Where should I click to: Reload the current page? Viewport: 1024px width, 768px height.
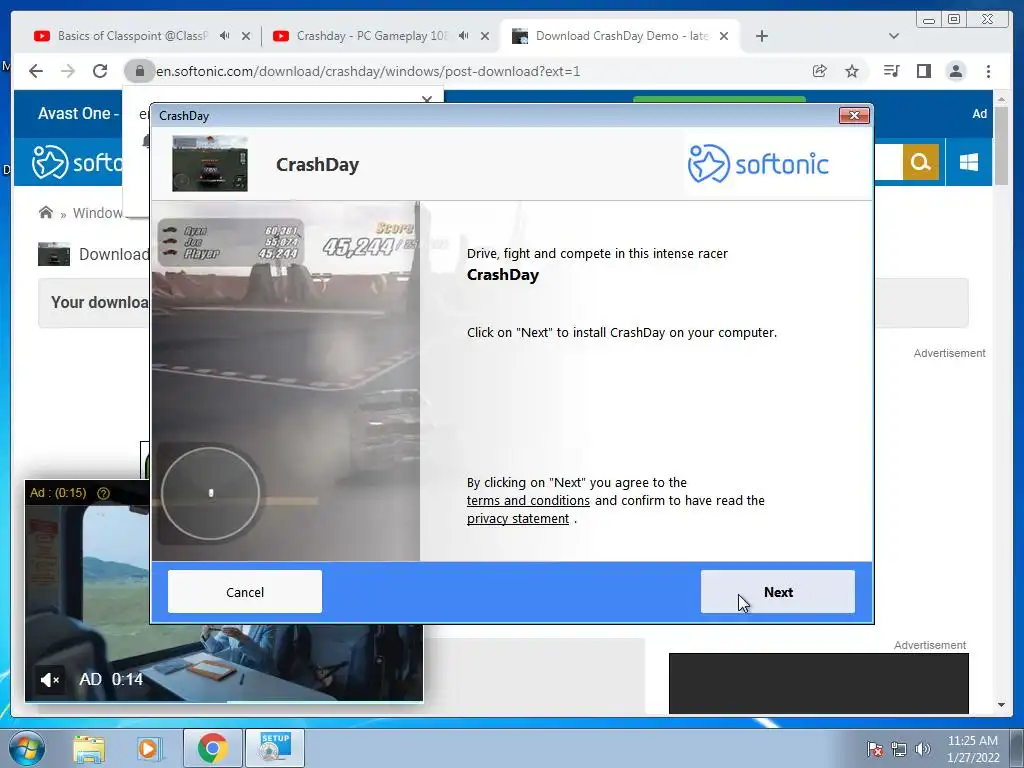pos(100,71)
